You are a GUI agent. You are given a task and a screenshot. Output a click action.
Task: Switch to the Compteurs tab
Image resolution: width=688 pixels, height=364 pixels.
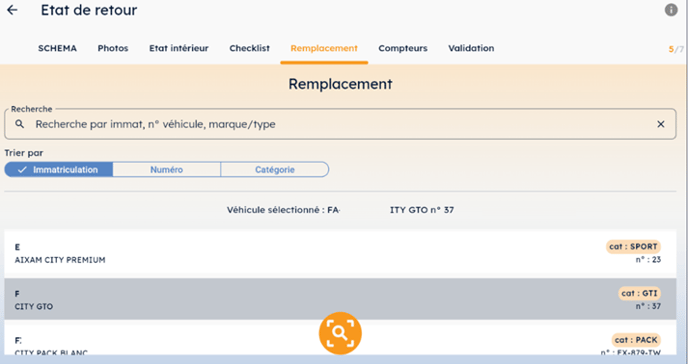[403, 48]
